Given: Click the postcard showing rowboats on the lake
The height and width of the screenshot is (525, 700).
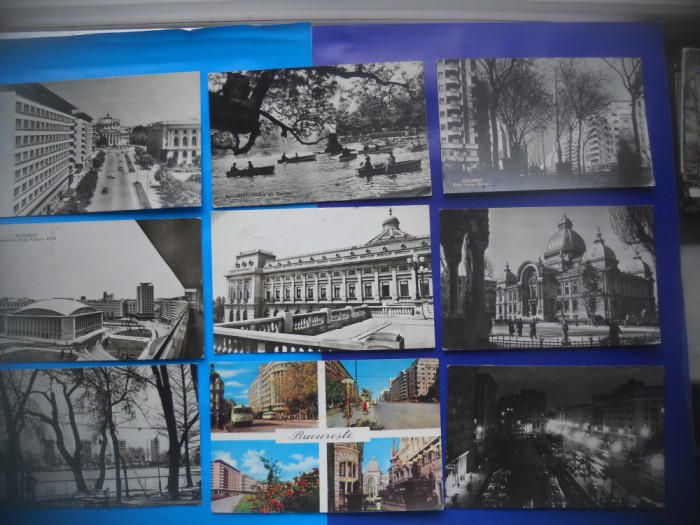Looking at the screenshot, I should [x=320, y=135].
